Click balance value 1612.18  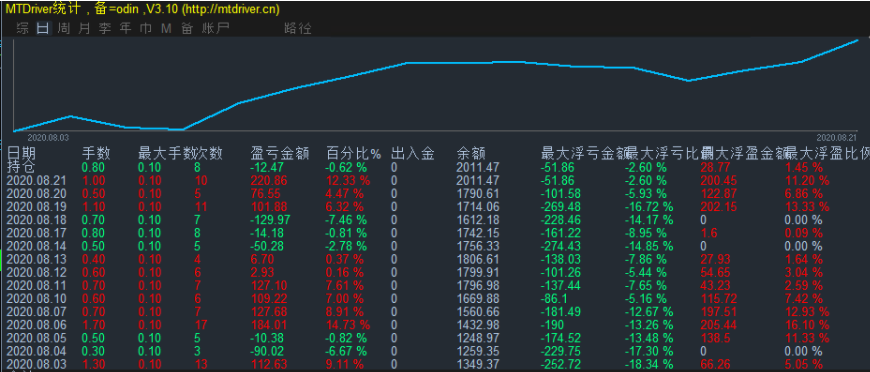(478, 220)
